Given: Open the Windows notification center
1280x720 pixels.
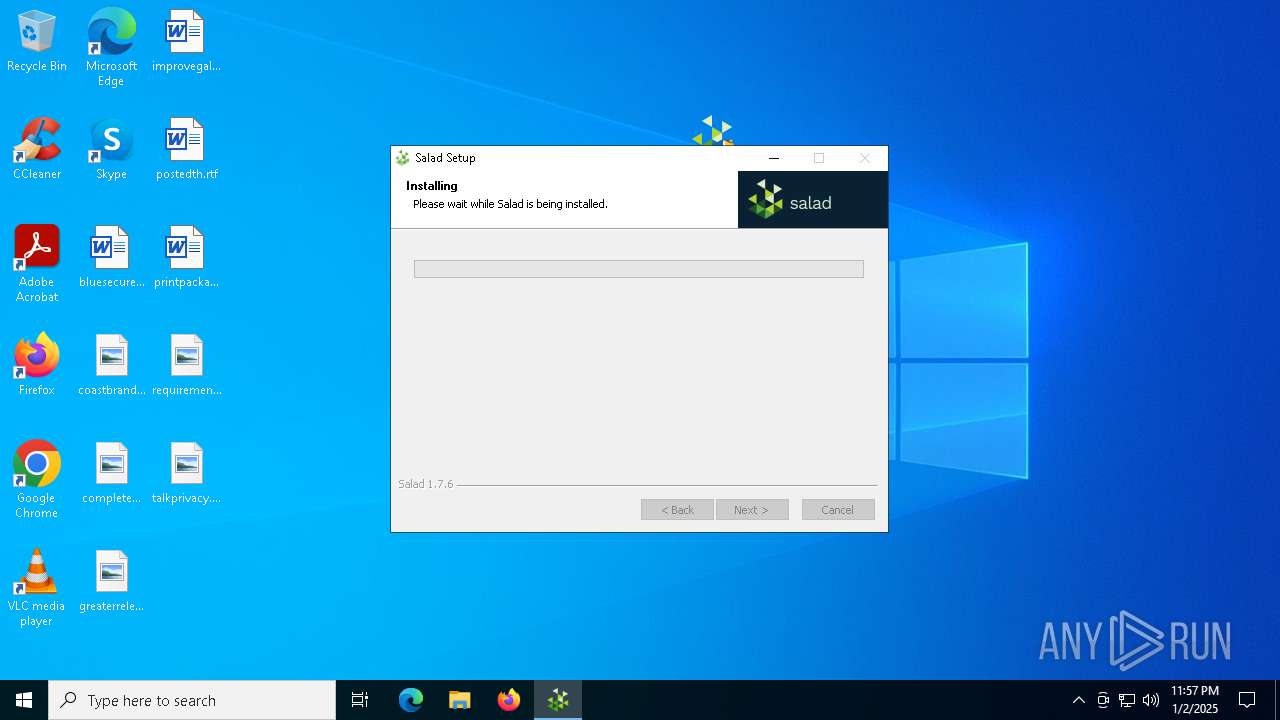Looking at the screenshot, I should [x=1247, y=700].
